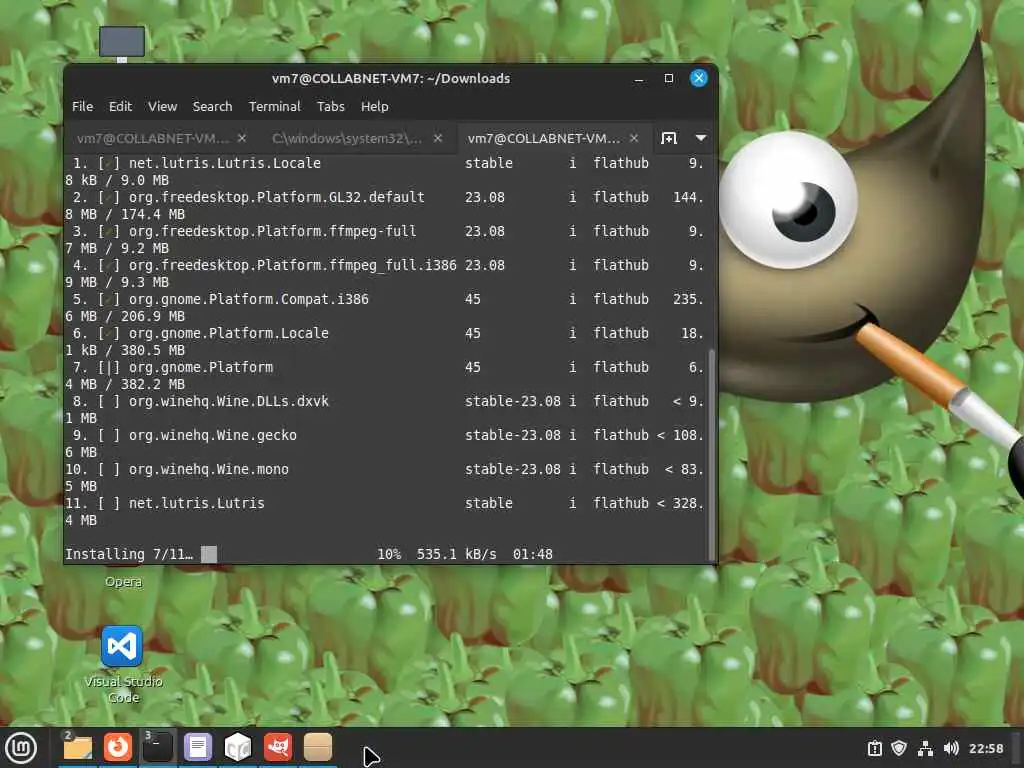Click the 01:48 remaining time value
Image resolution: width=1024 pixels, height=768 pixels.
point(532,554)
